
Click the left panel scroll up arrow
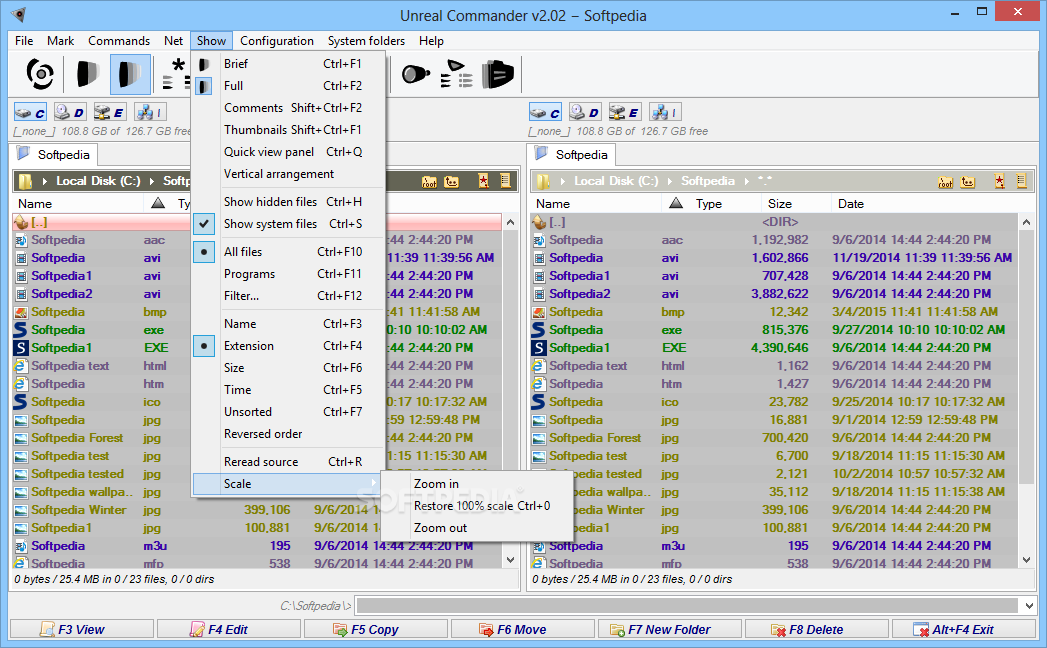pos(510,222)
